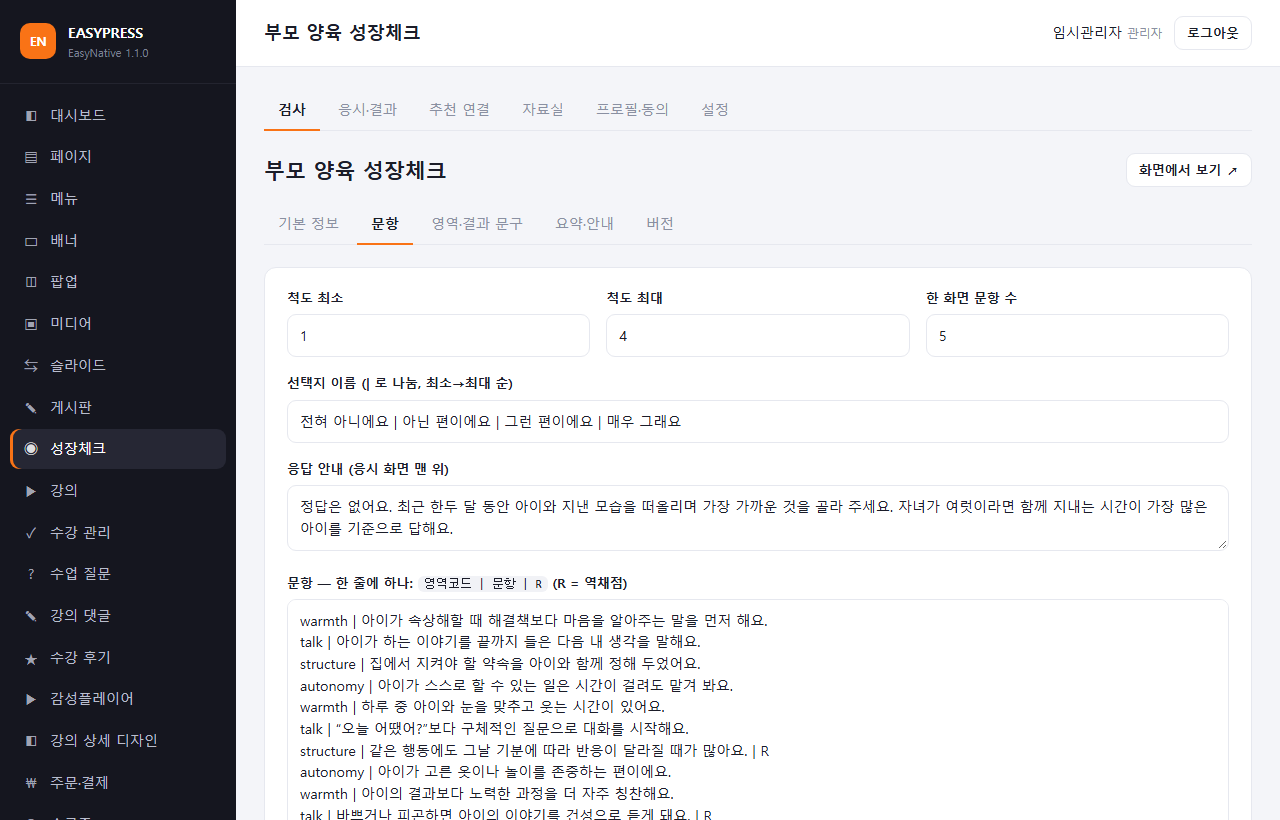This screenshot has height=820, width=1280.
Task: Select the 요약·안내 sub-tab
Action: [585, 224]
